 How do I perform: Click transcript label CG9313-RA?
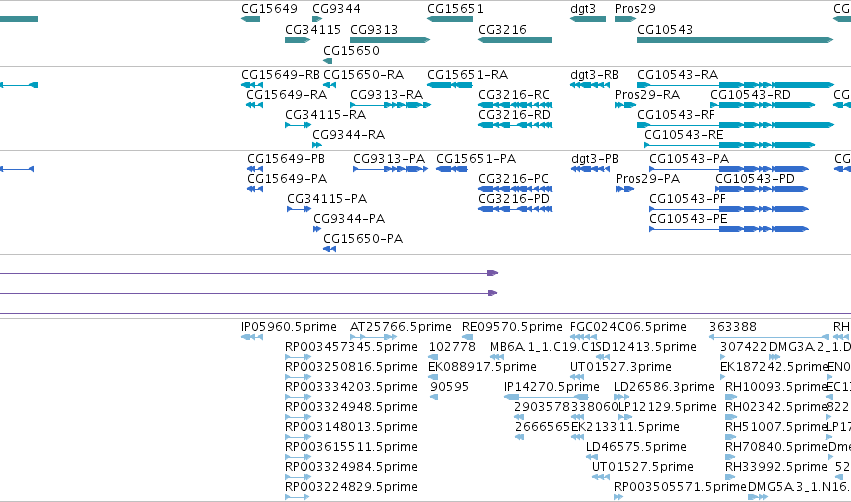[386, 94]
